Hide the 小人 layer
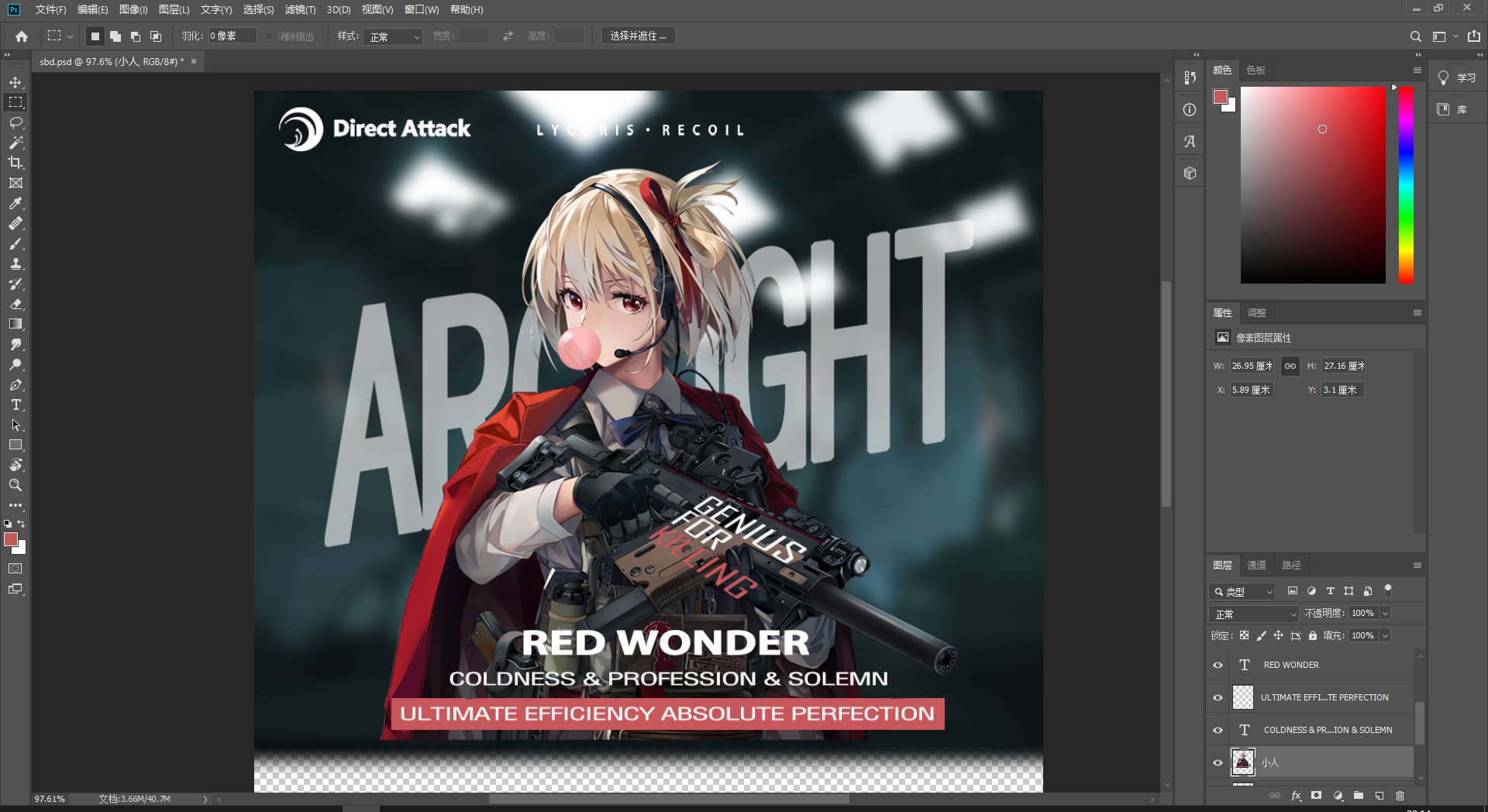The width and height of the screenshot is (1488, 812). pyautogui.click(x=1218, y=762)
